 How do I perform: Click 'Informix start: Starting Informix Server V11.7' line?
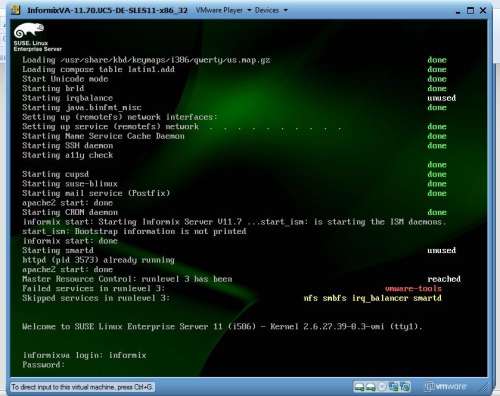(x=234, y=222)
